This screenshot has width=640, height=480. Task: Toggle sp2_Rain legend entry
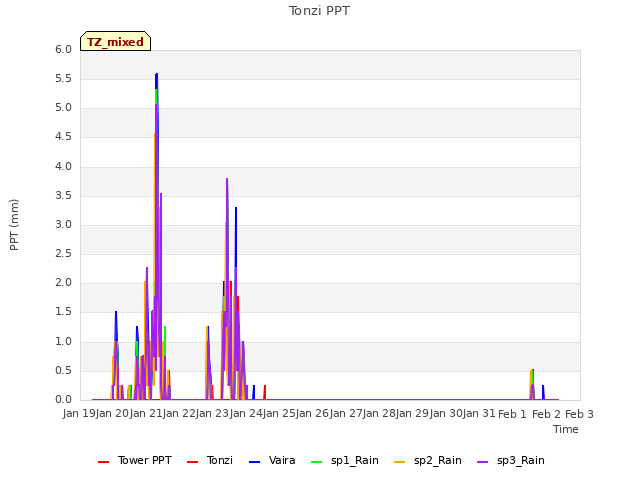coord(428,460)
